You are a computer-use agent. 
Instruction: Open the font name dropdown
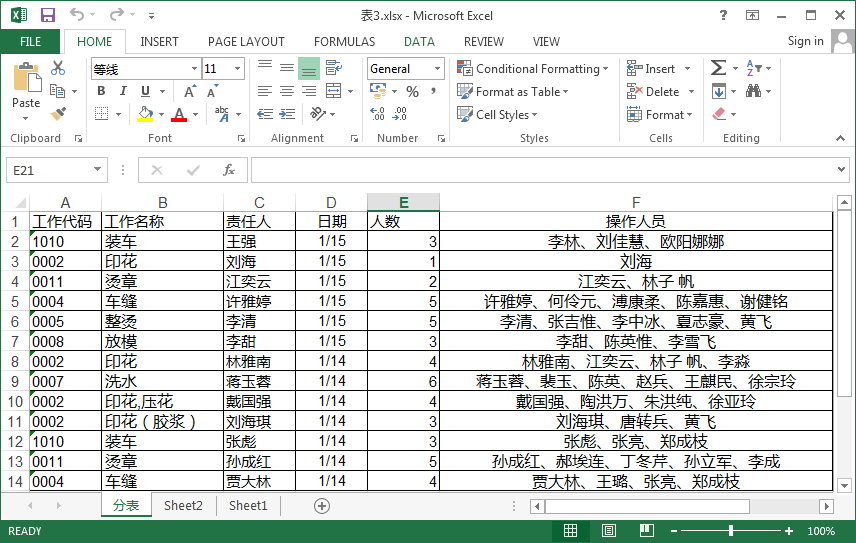click(x=194, y=69)
